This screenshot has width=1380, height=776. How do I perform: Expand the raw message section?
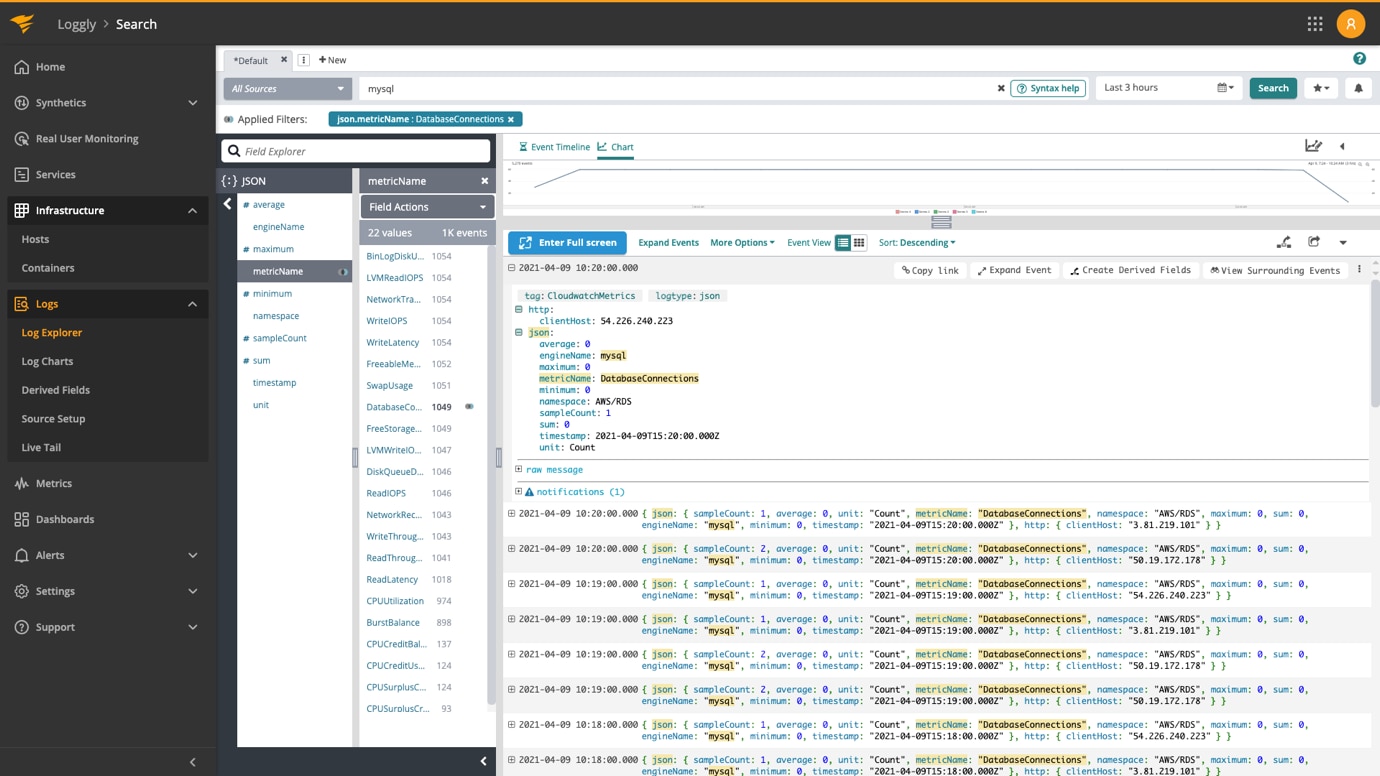click(x=553, y=469)
